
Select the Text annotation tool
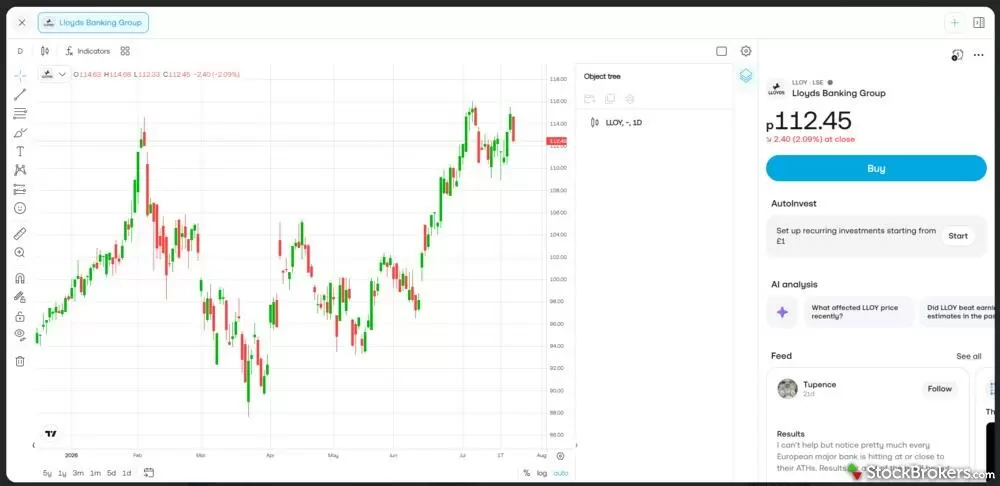20,151
